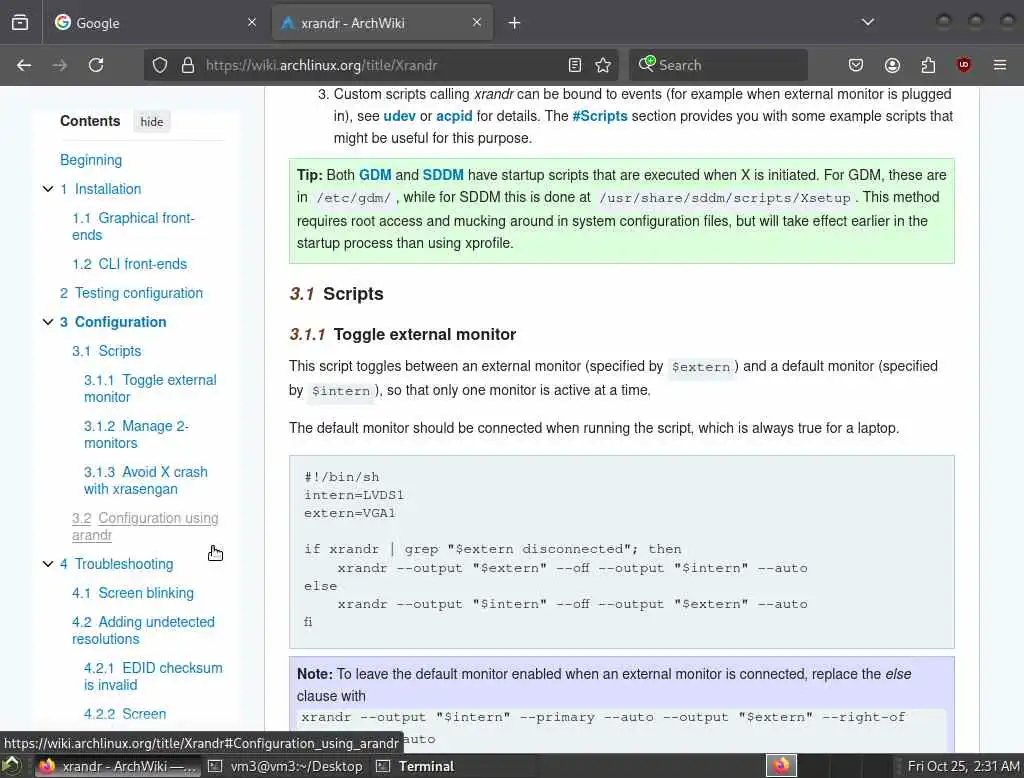
Task: Follow the udev link
Action: [400, 116]
